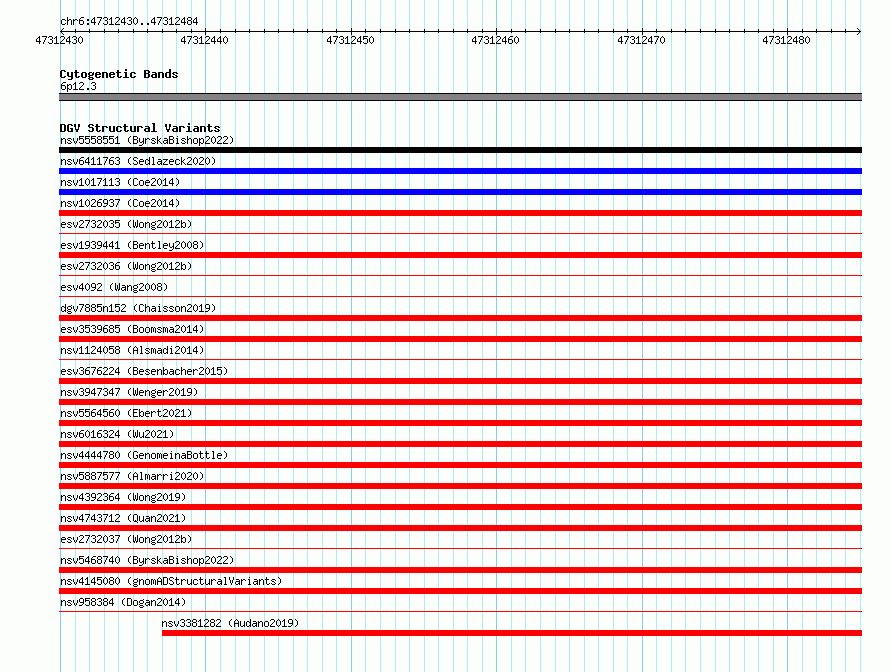Click the nsv958384 (Dogan2014) label
The height and width of the screenshot is (672, 890).
[x=123, y=602]
